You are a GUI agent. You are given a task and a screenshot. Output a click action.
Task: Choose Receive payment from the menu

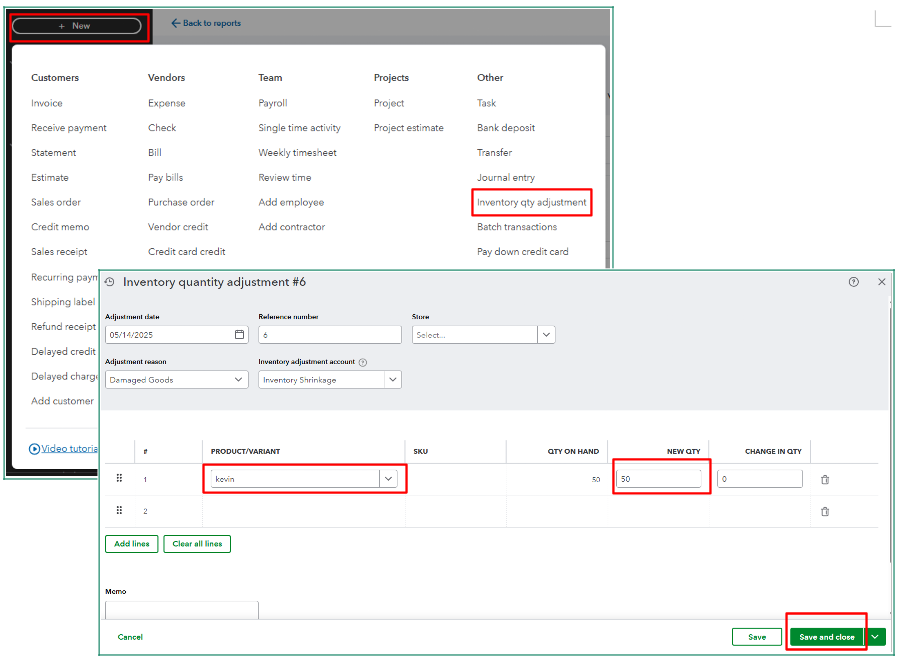69,128
